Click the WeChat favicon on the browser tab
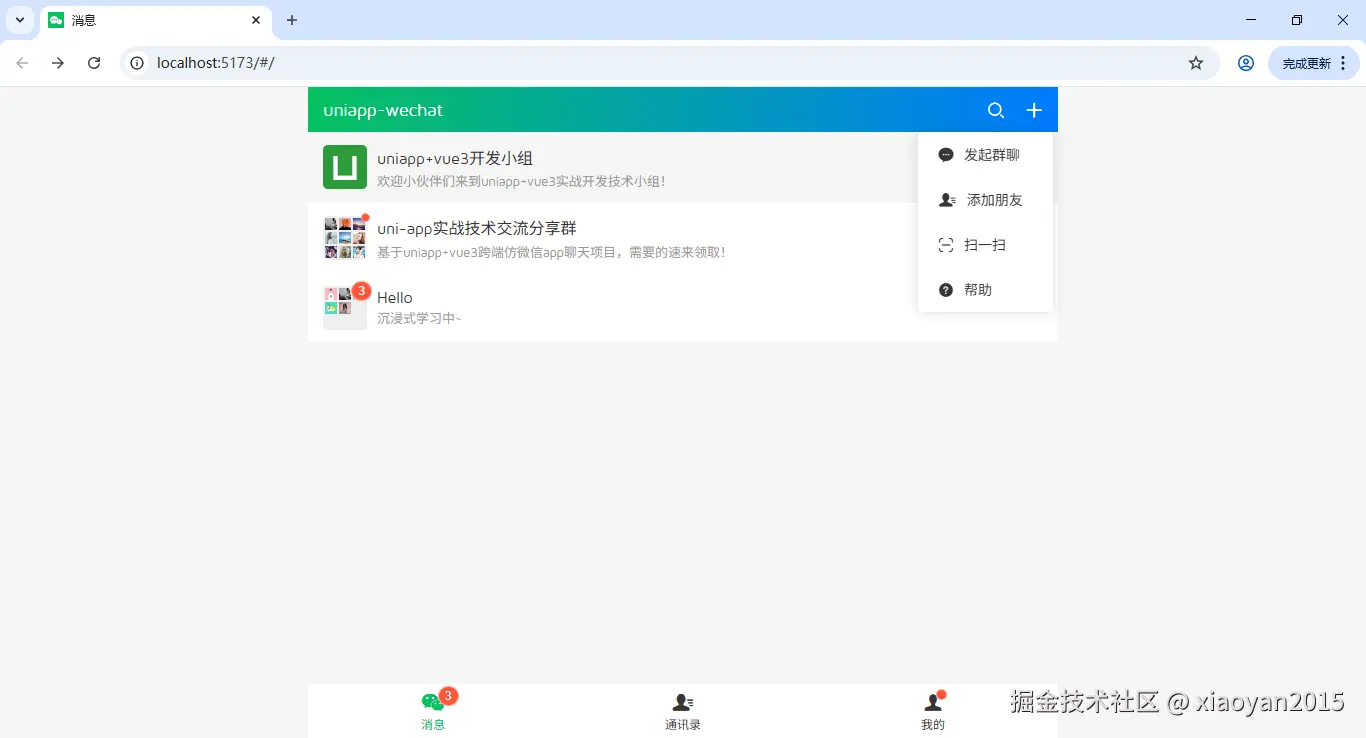The width and height of the screenshot is (1366, 738). (56, 20)
